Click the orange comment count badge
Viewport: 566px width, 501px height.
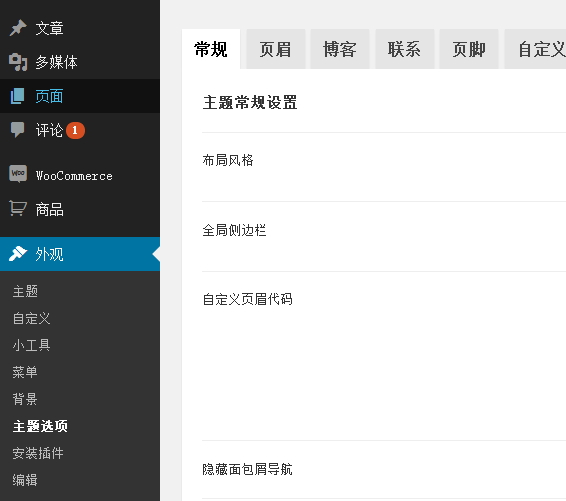click(x=75, y=130)
